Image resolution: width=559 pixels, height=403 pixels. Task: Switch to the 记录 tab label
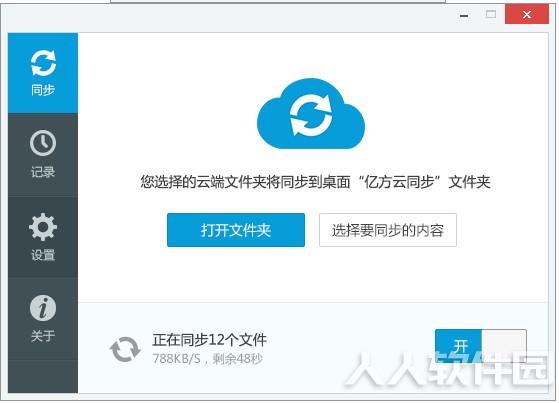point(43,172)
